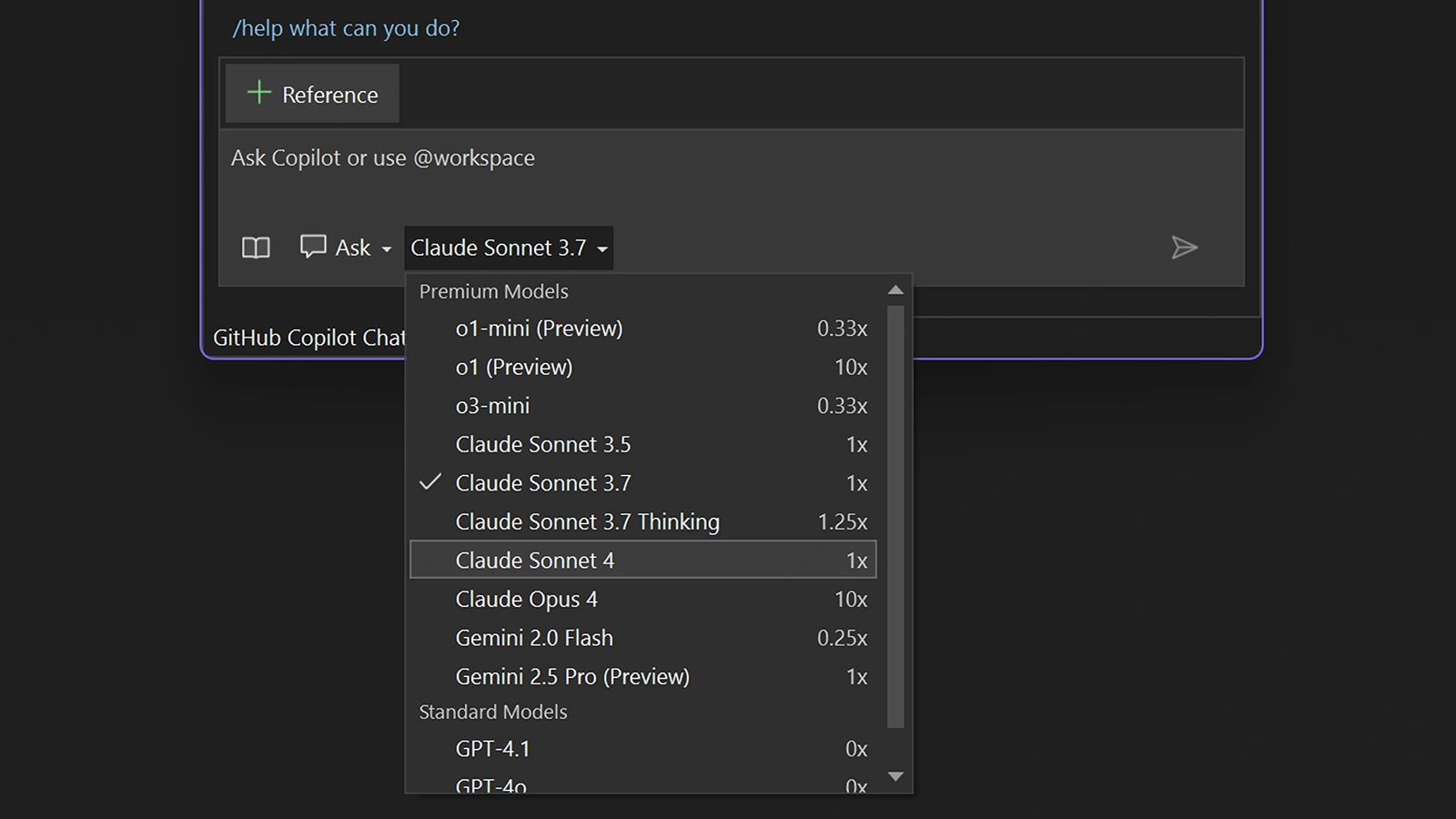The height and width of the screenshot is (819, 1456).
Task: Choose Gemini 2.5 Pro (Preview)
Action: (x=643, y=677)
